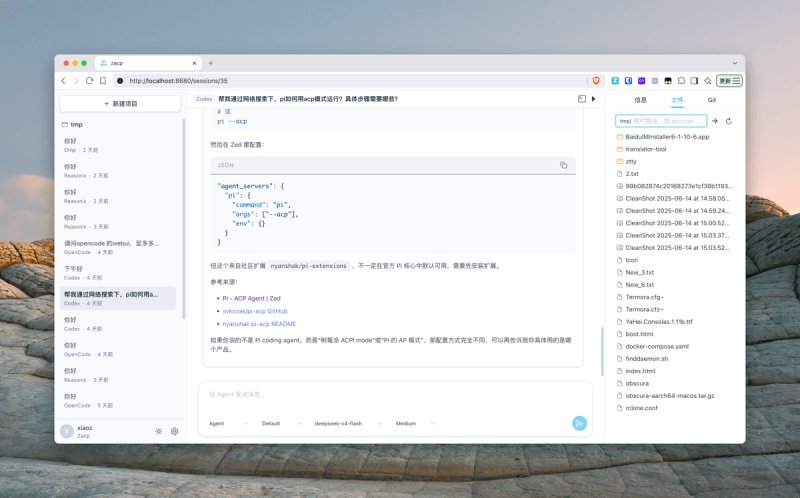Open the ztty folder
The image size is (800, 498).
(x=631, y=161)
